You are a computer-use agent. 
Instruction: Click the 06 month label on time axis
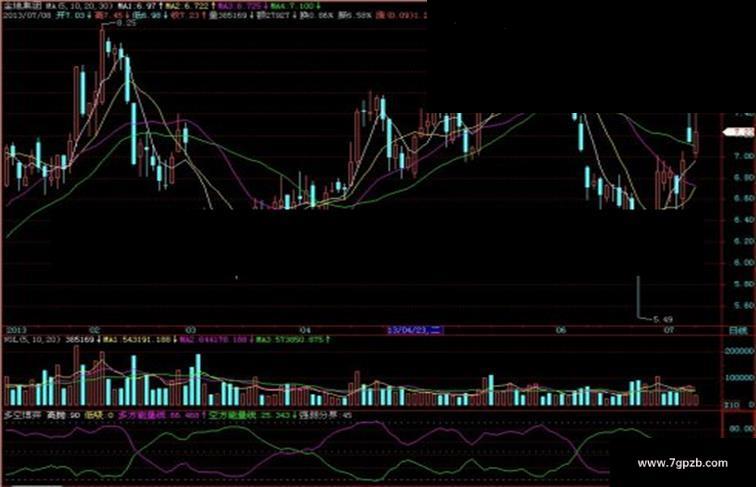coord(560,330)
